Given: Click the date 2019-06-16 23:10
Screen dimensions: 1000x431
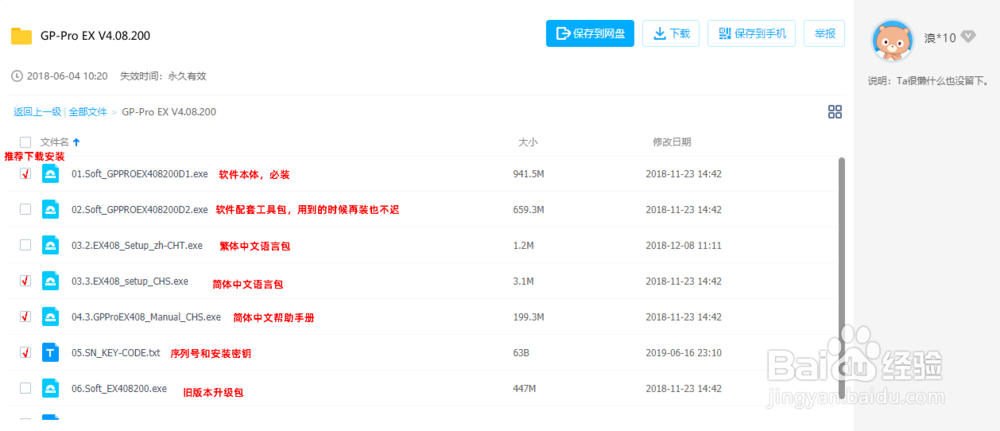Looking at the screenshot, I should tap(684, 352).
